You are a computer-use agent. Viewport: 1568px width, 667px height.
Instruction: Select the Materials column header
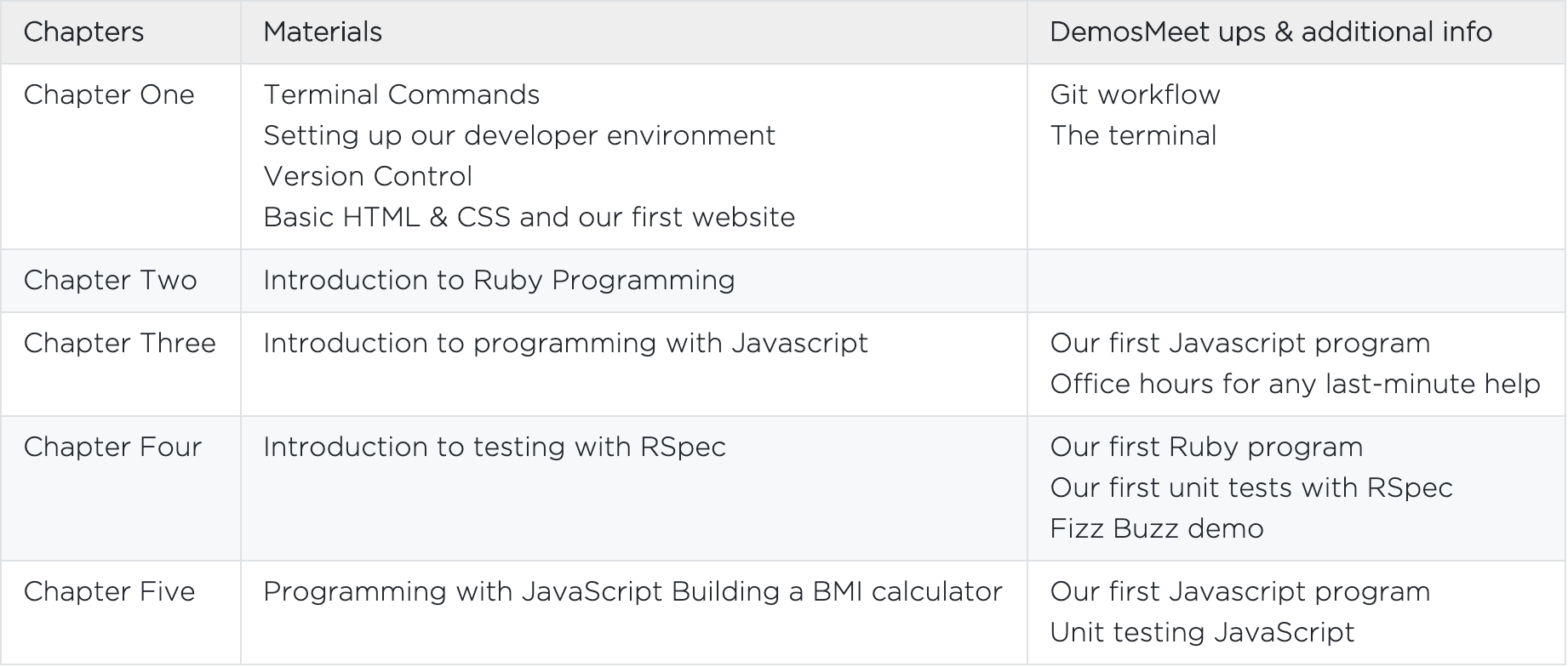click(323, 32)
